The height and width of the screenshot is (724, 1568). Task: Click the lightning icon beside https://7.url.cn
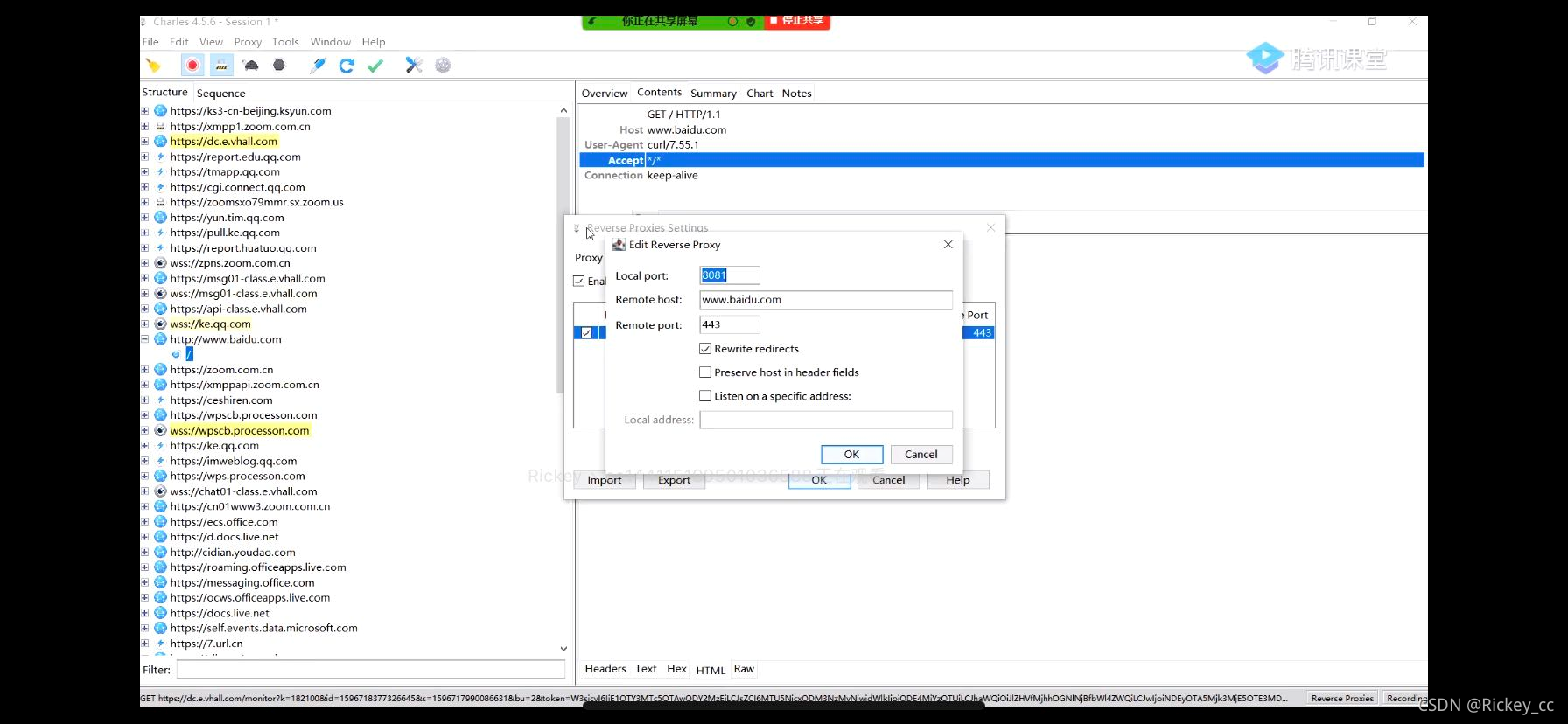160,644
